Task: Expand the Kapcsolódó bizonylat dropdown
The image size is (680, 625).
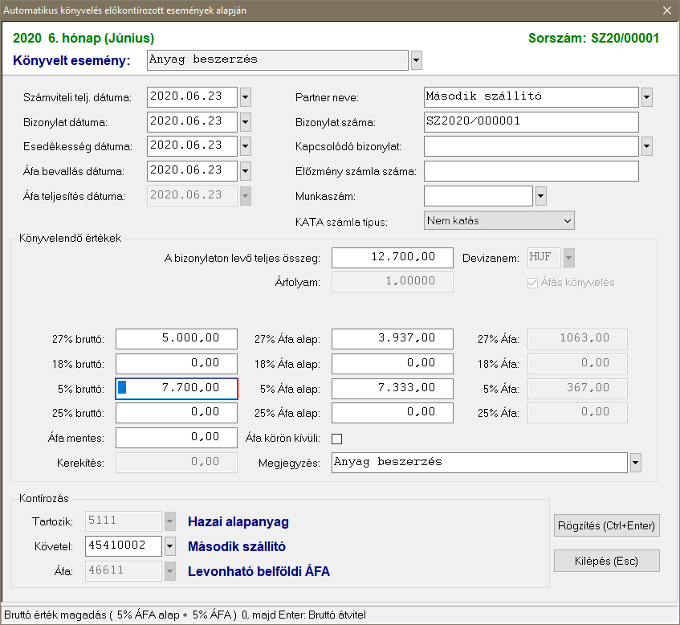Action: click(647, 146)
